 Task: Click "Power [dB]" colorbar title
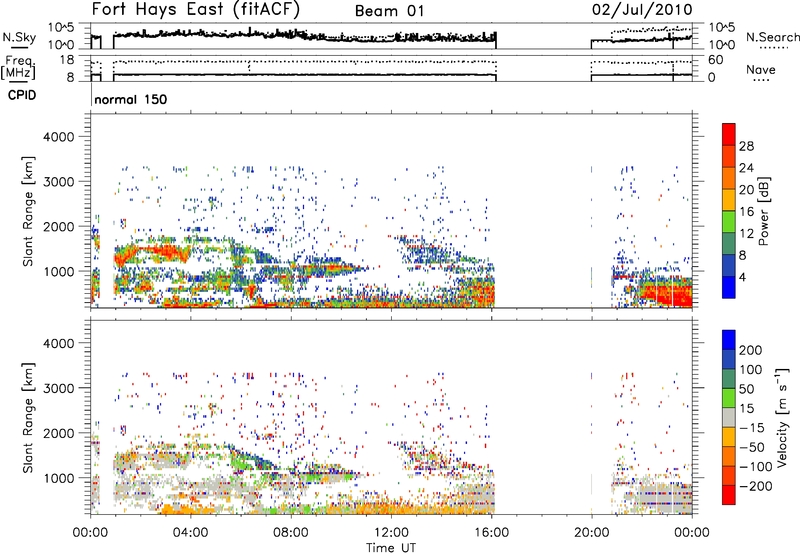pyautogui.click(x=764, y=211)
